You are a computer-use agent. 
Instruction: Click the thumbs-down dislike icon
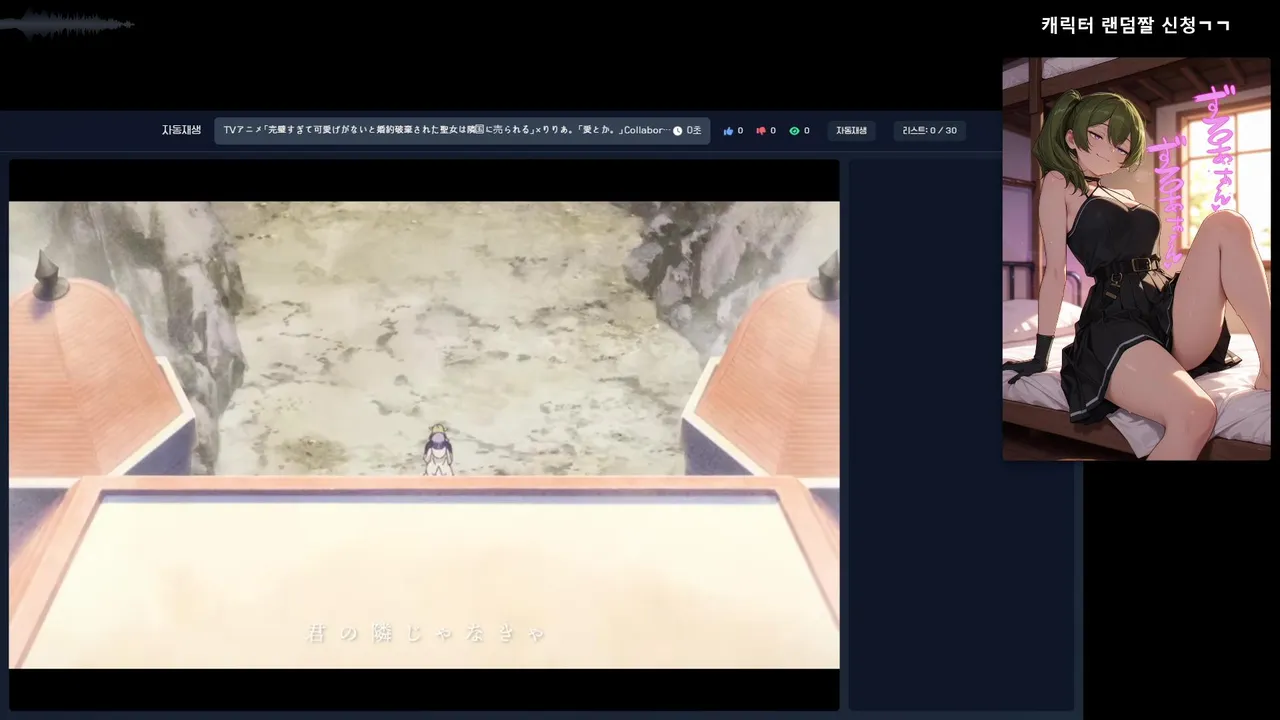tap(761, 131)
